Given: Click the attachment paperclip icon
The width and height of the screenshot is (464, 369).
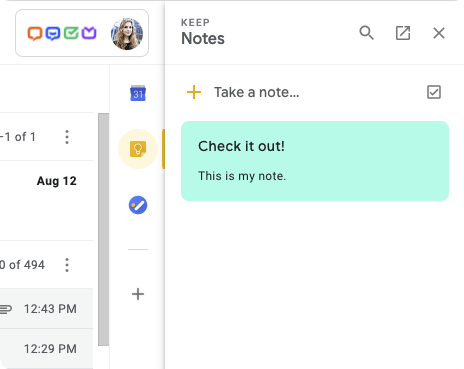Looking at the screenshot, I should coord(6,309).
